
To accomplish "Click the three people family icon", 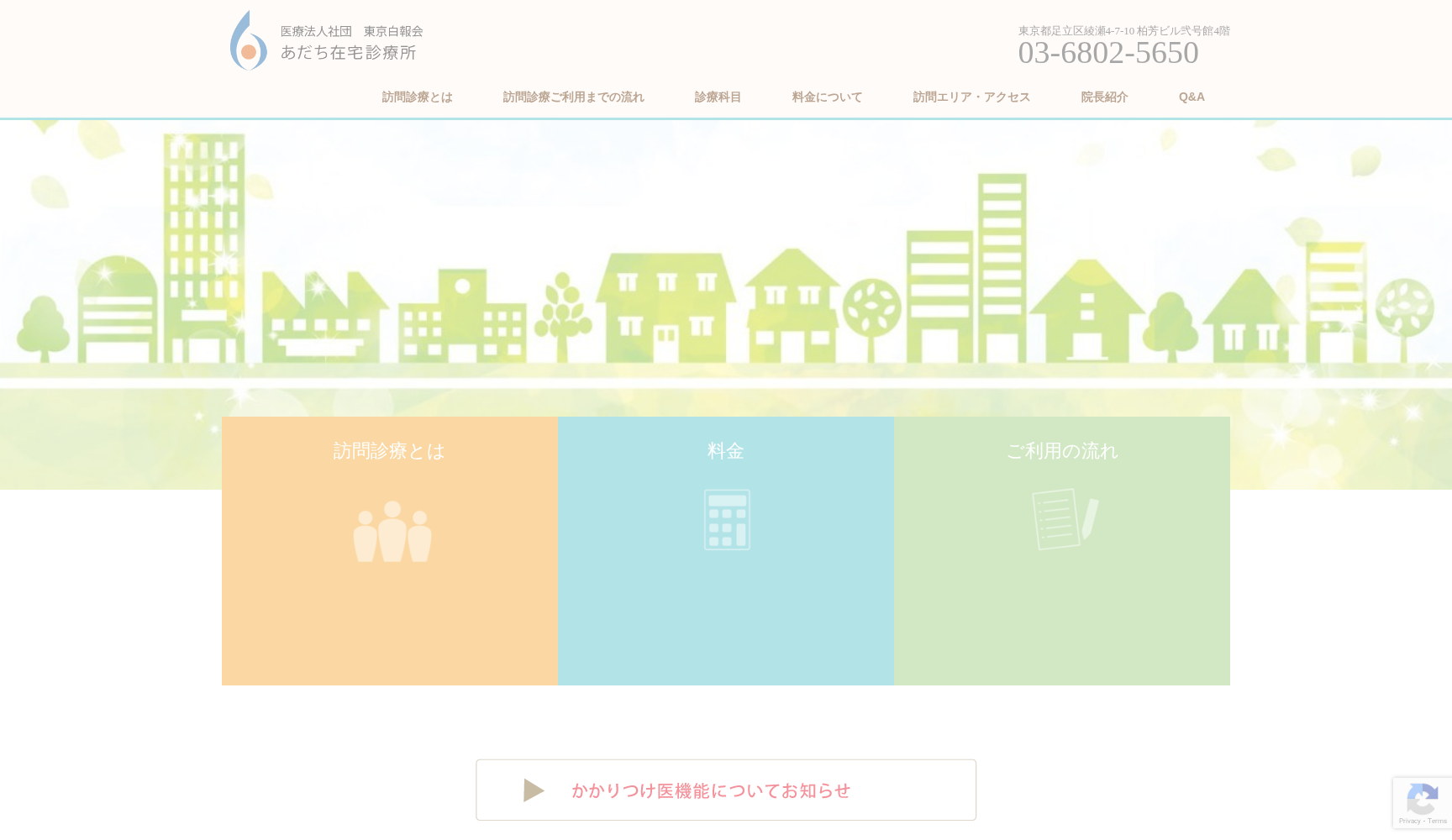I will pos(392,532).
